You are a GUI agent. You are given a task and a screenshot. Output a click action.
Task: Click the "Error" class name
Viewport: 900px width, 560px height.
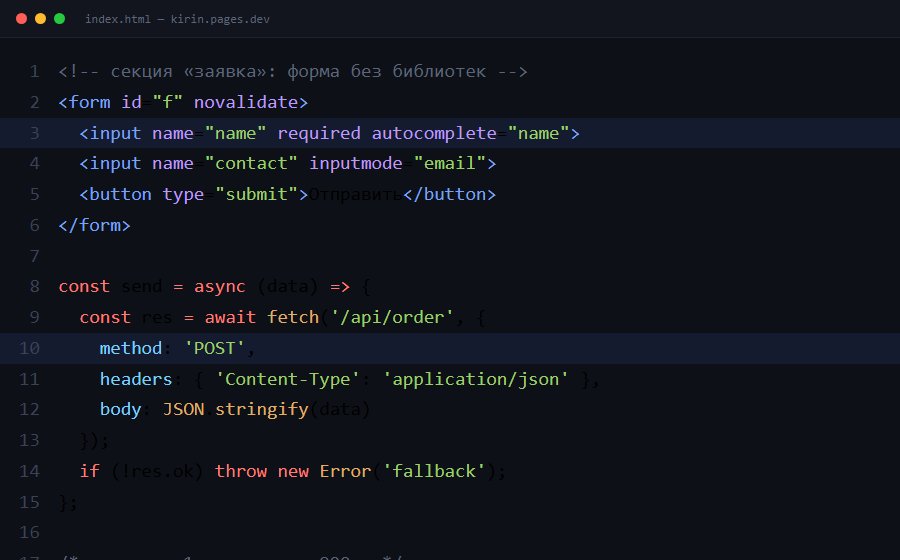346,471
